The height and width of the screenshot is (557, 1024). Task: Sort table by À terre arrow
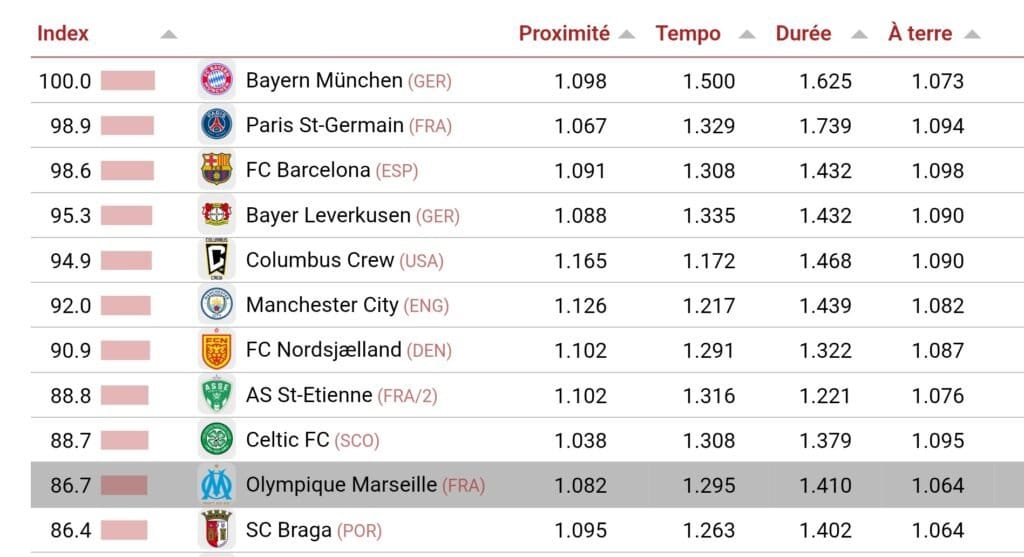click(x=972, y=34)
